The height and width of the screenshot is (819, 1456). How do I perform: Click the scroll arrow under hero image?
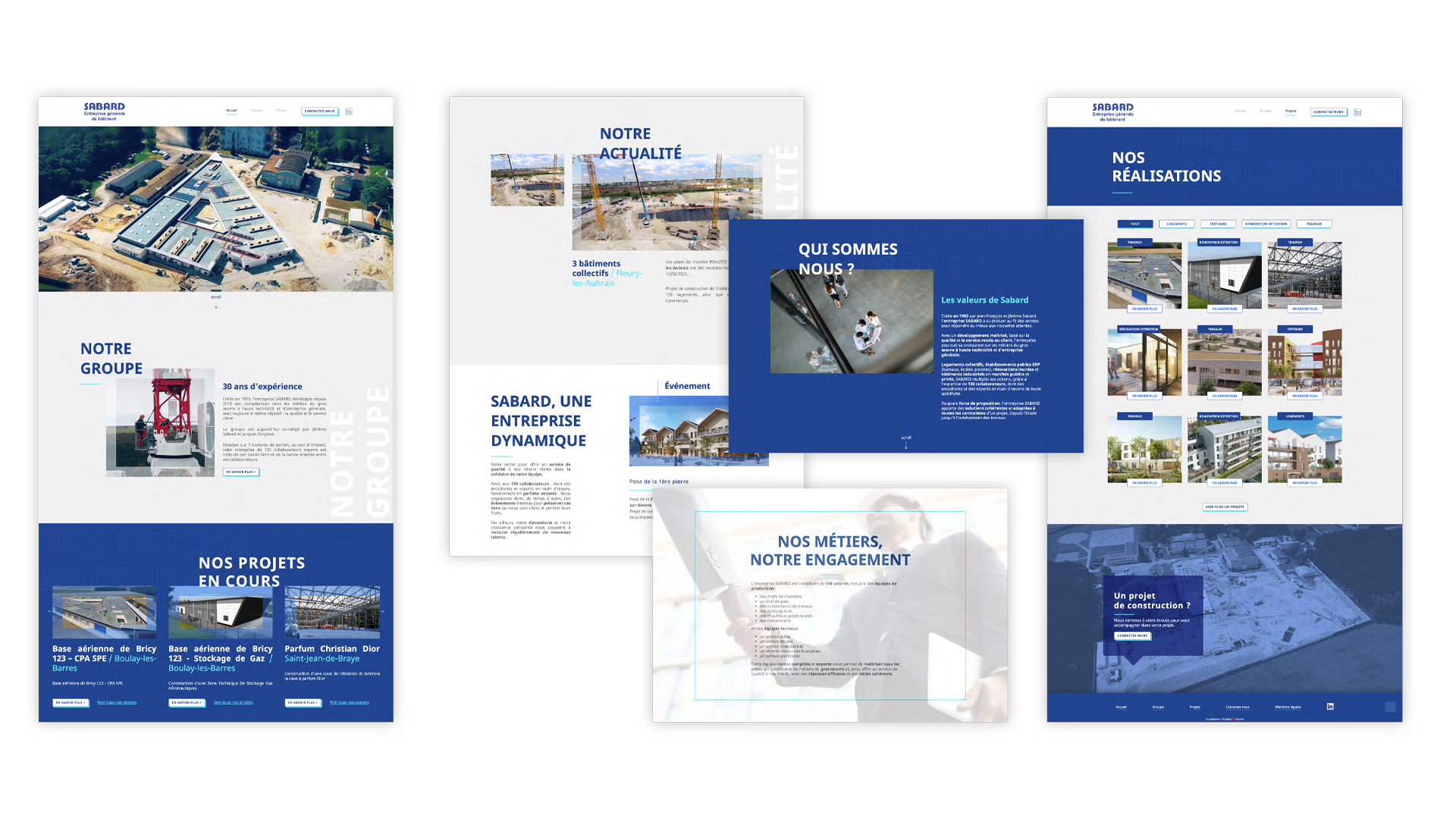tap(216, 305)
